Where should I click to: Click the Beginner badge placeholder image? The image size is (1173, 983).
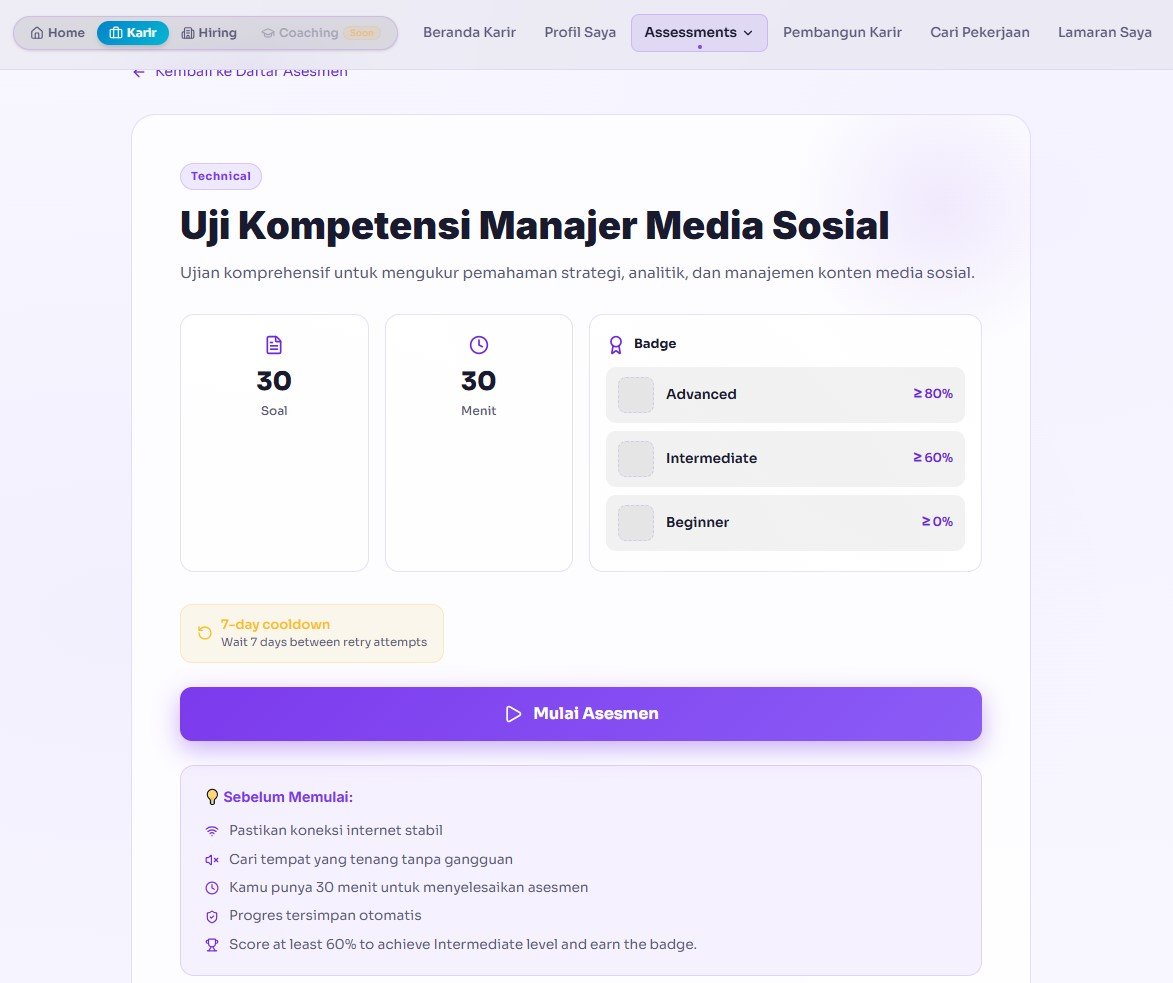[x=636, y=523]
